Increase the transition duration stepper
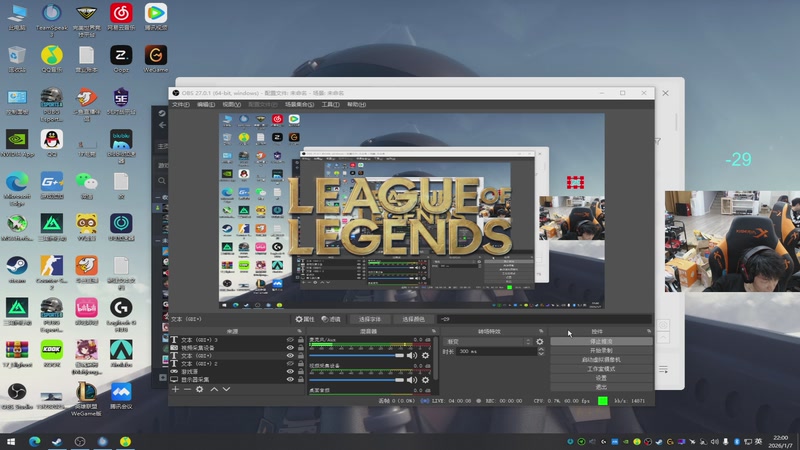The height and width of the screenshot is (450, 800). click(x=541, y=349)
